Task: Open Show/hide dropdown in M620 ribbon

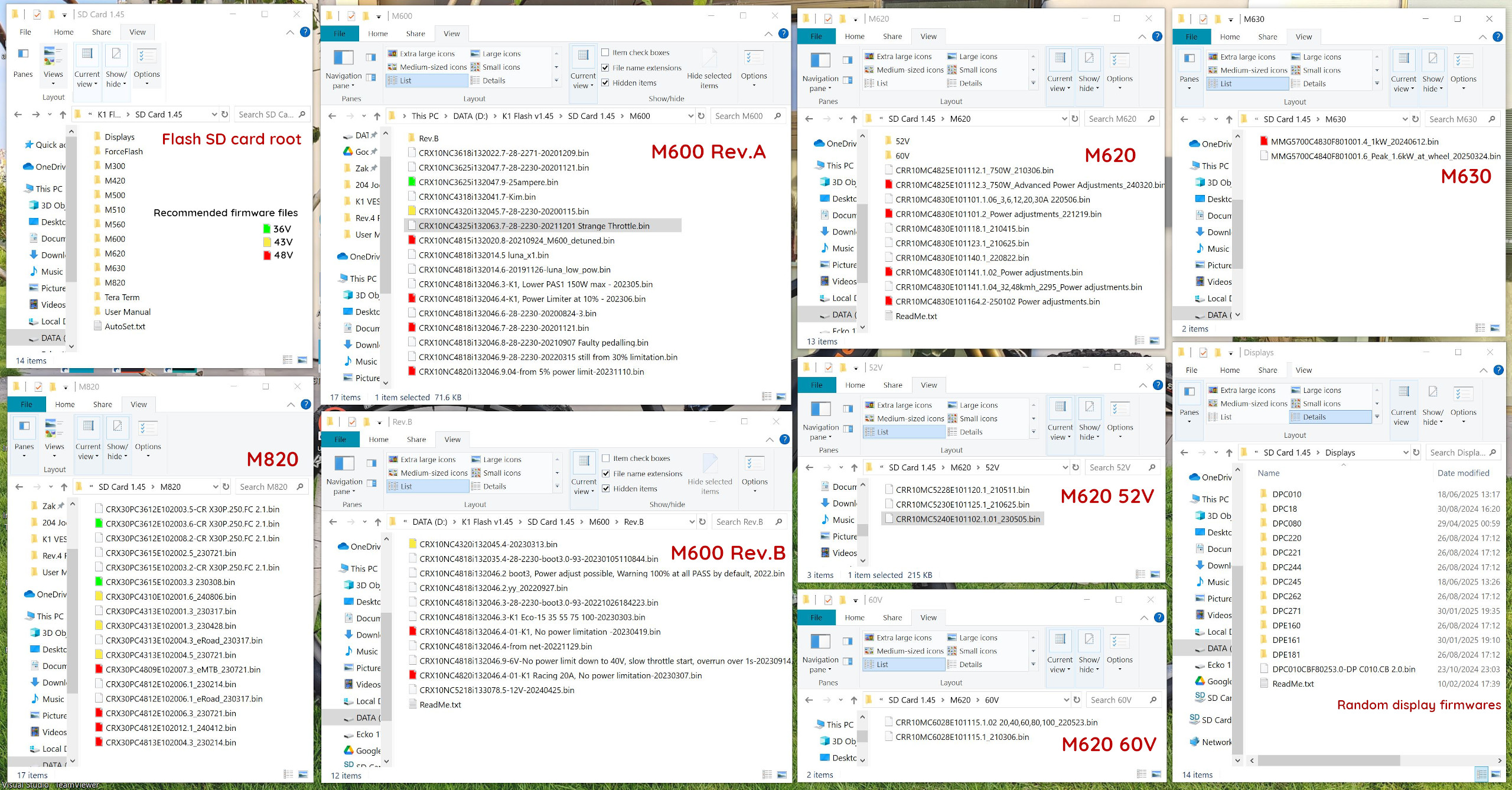Action: point(1089,84)
